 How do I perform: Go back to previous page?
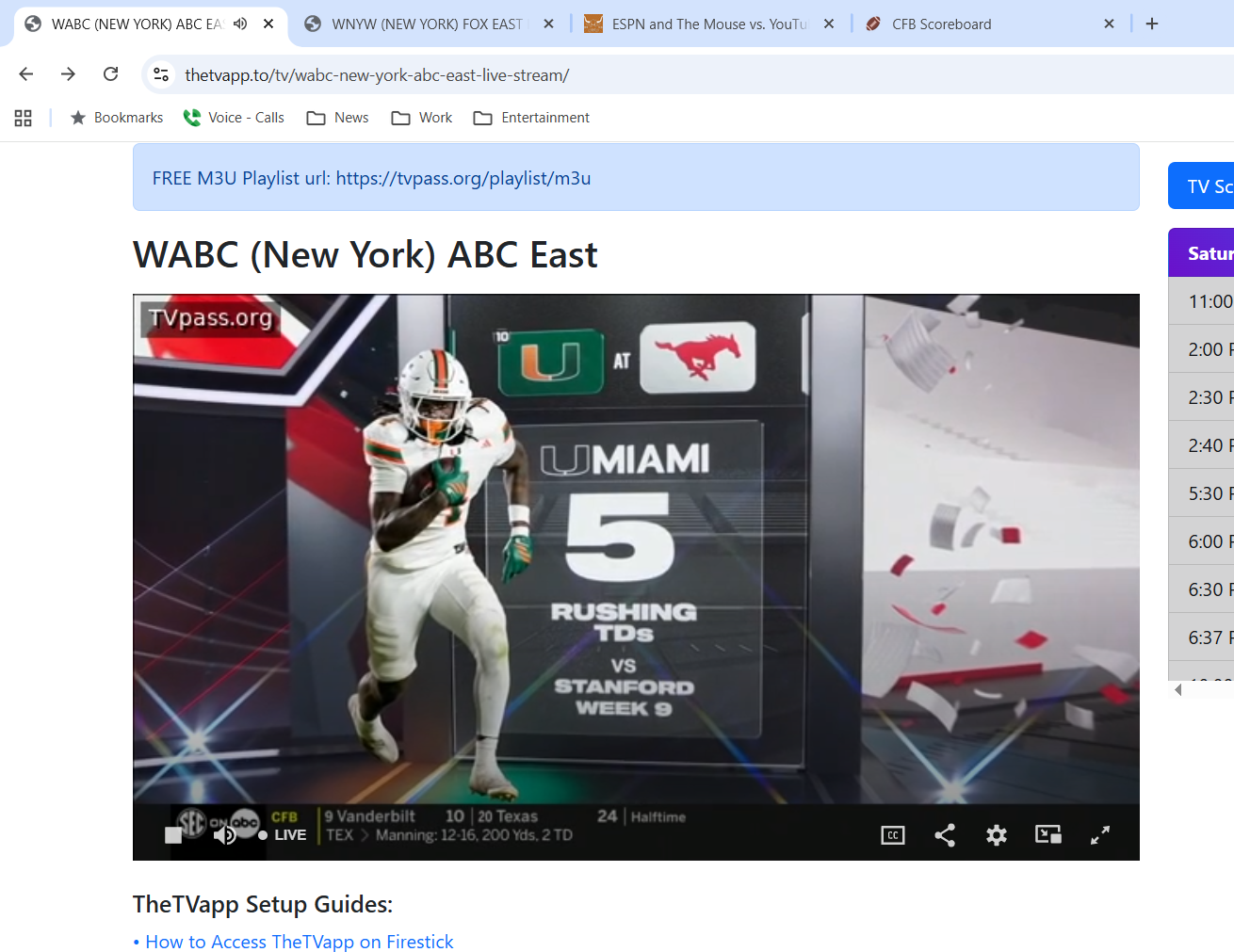26,74
